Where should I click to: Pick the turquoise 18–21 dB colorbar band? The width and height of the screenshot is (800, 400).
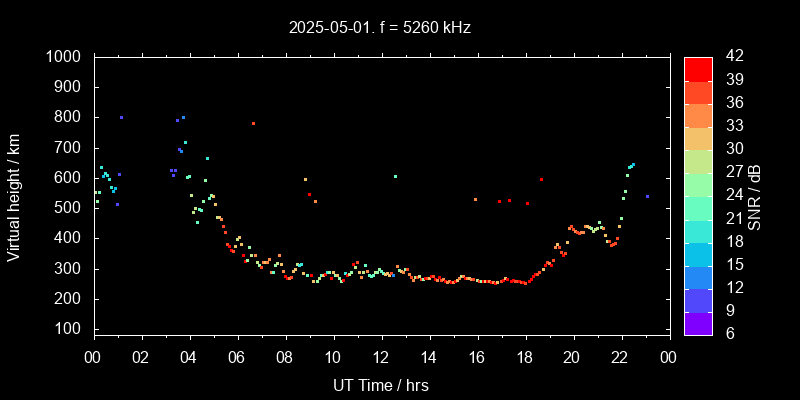pyautogui.click(x=698, y=231)
